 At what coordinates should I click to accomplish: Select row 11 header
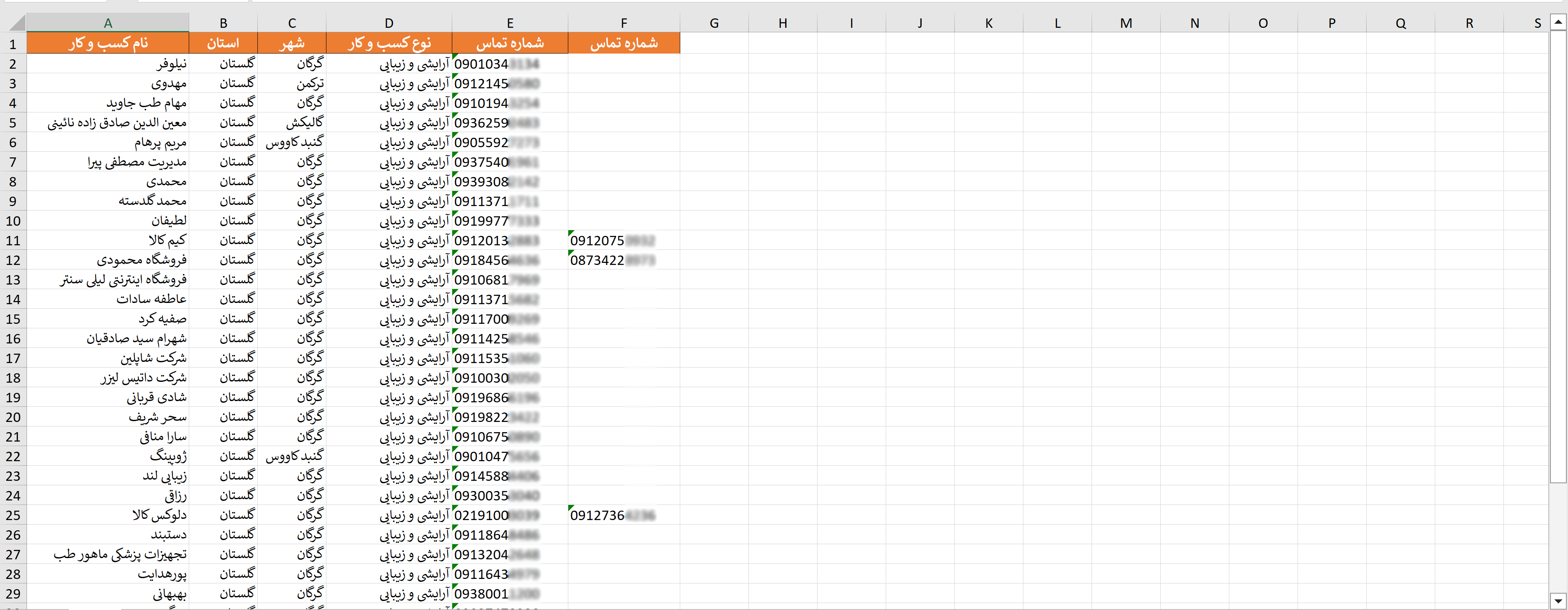[13, 240]
